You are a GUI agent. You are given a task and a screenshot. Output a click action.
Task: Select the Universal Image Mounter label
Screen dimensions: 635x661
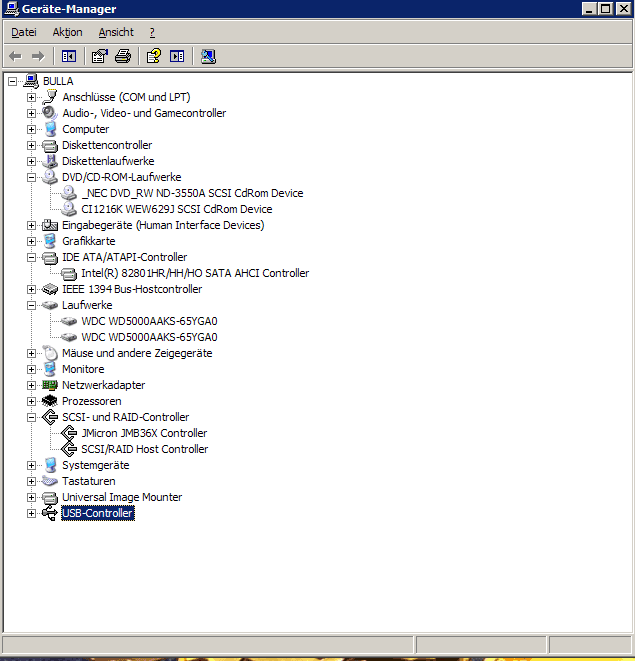click(x=122, y=497)
